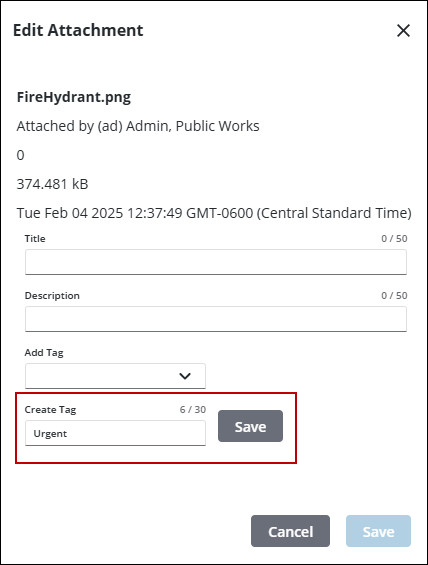Click the Create Tag label
Viewport: 428px width, 565px height.
(50, 410)
